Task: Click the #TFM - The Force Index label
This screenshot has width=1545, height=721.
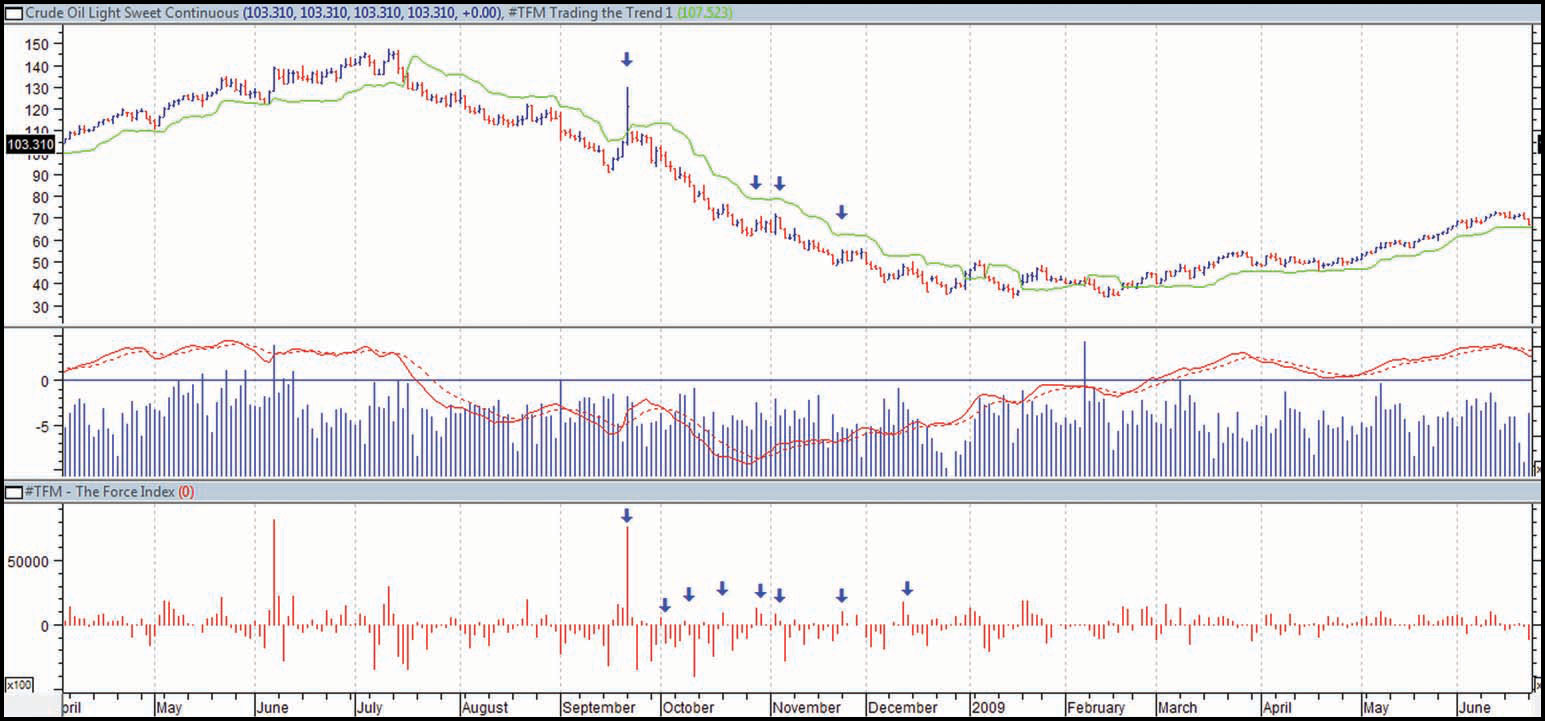Action: pyautogui.click(x=100, y=492)
